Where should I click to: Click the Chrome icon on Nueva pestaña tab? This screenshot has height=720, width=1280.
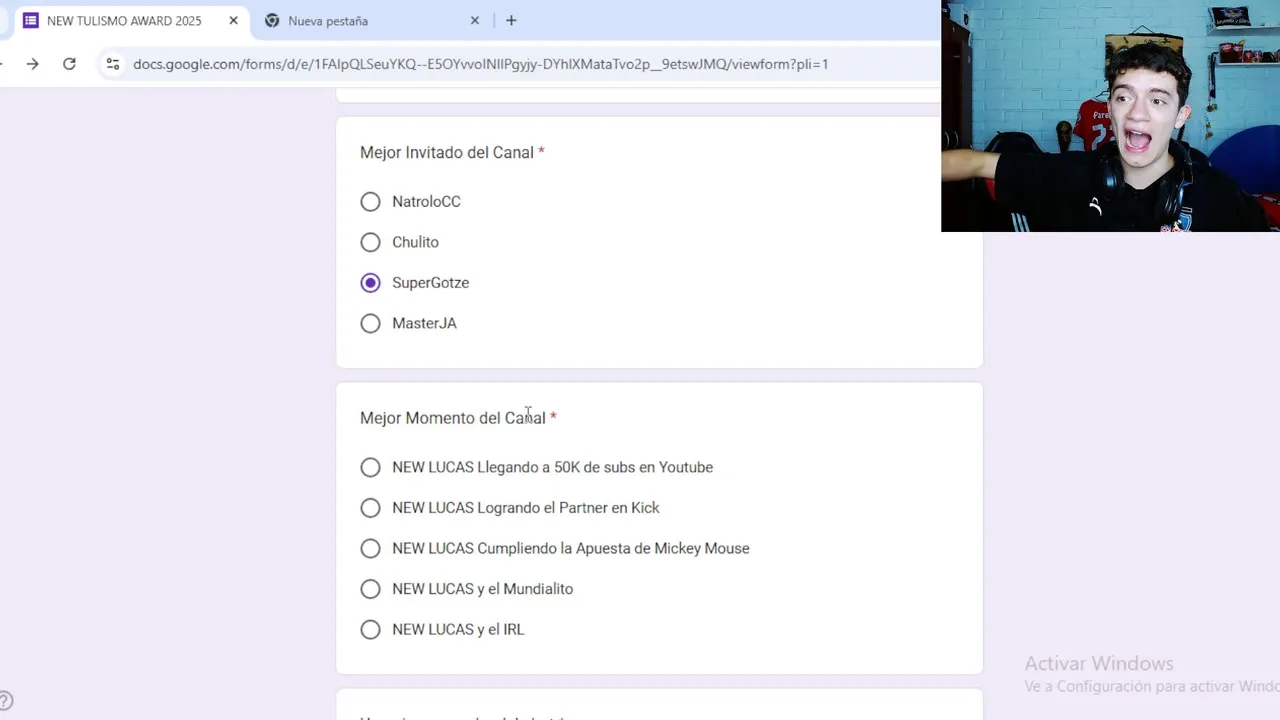click(272, 20)
